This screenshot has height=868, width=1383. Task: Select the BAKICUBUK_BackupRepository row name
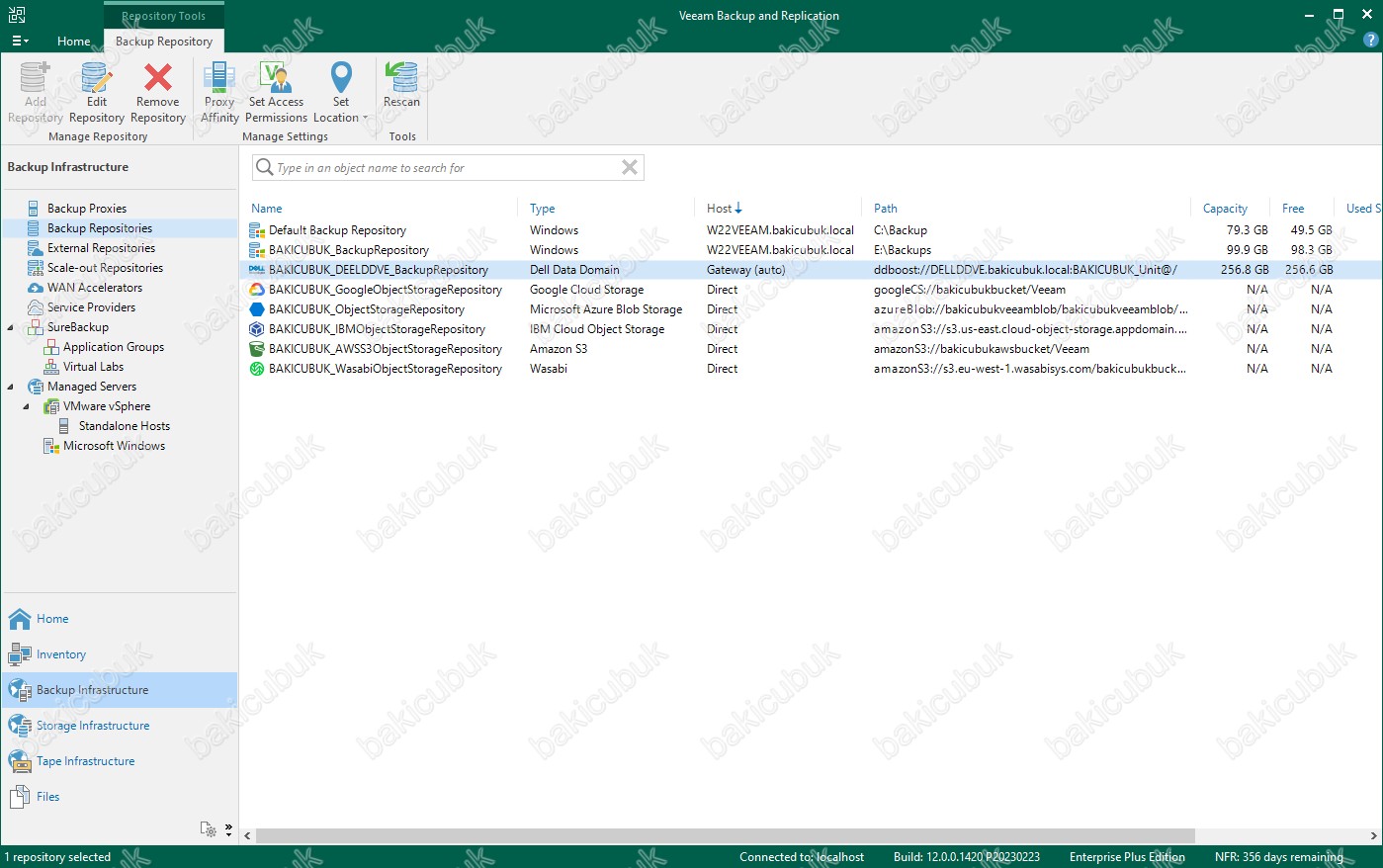click(349, 250)
